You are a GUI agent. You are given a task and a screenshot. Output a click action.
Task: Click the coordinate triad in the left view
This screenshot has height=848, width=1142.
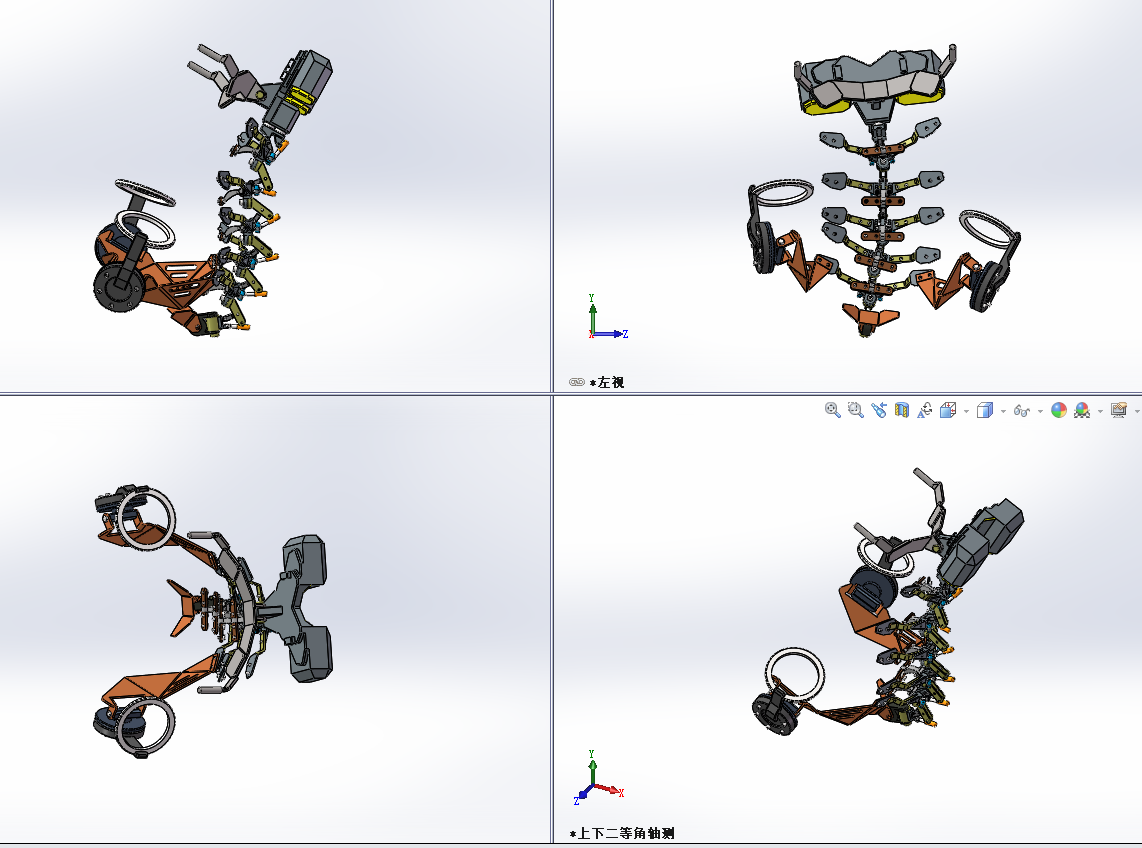607,316
